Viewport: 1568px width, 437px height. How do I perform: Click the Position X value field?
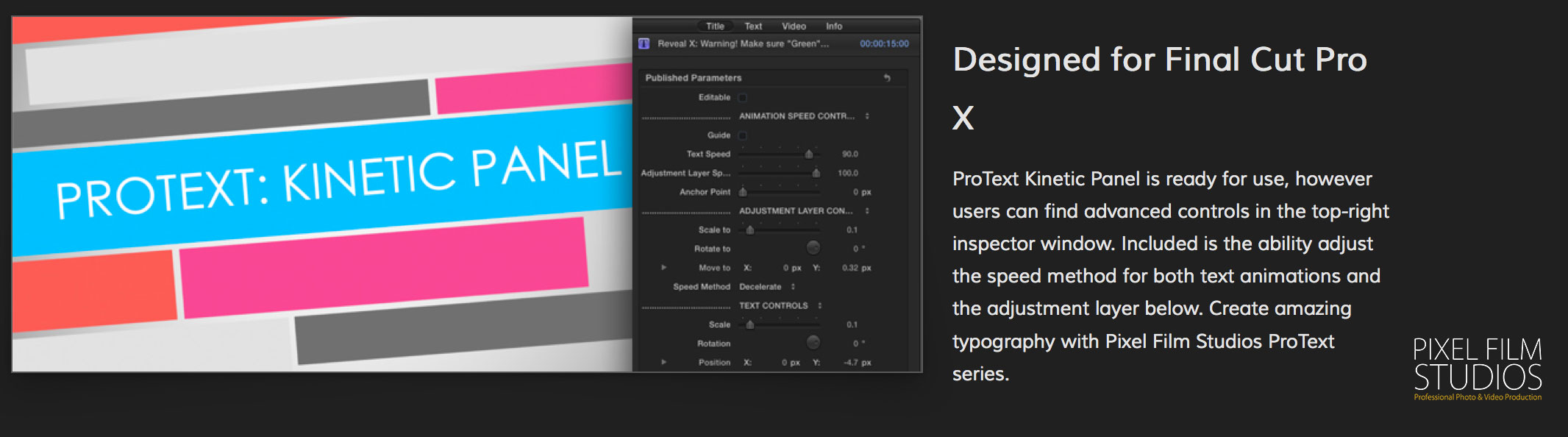pos(791,363)
